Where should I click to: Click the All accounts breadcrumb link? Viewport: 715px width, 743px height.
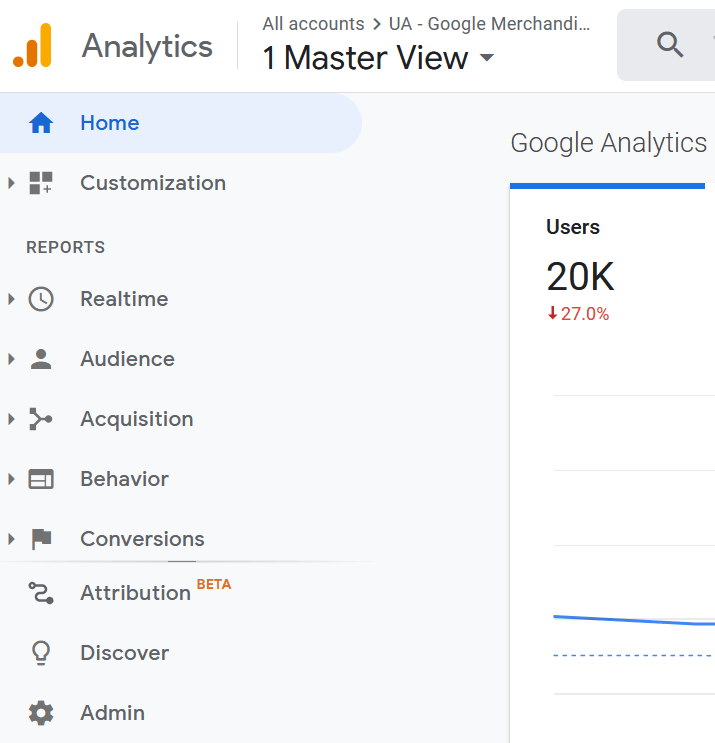pos(313,24)
